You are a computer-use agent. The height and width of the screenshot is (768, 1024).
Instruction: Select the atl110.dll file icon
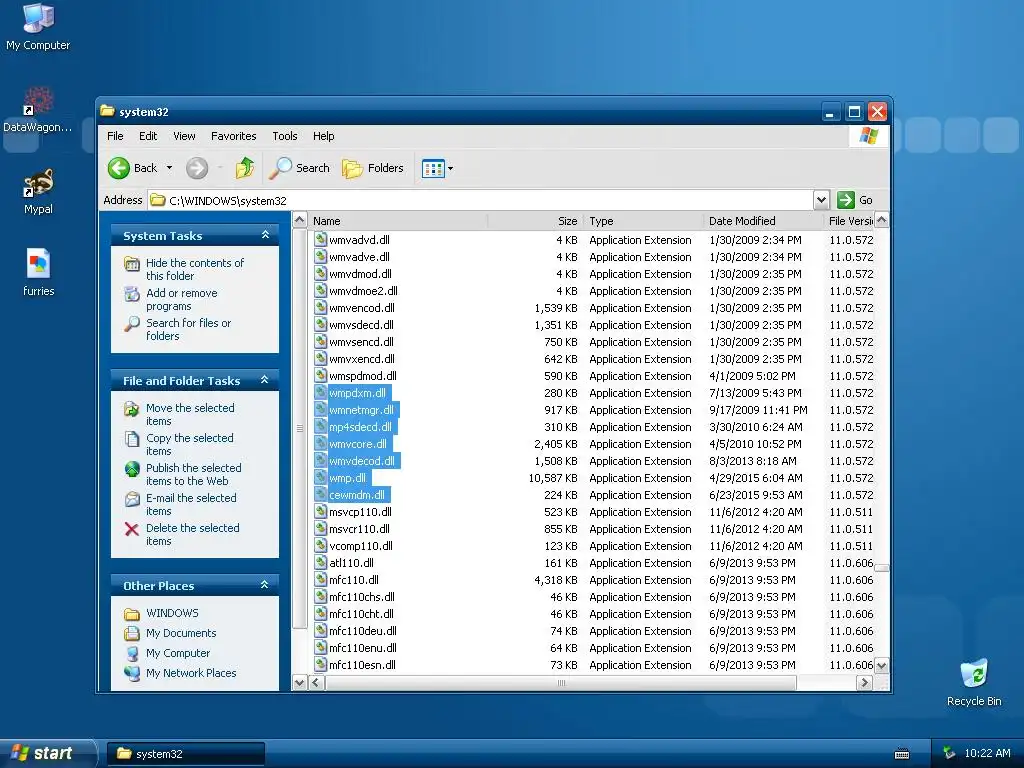pos(320,562)
